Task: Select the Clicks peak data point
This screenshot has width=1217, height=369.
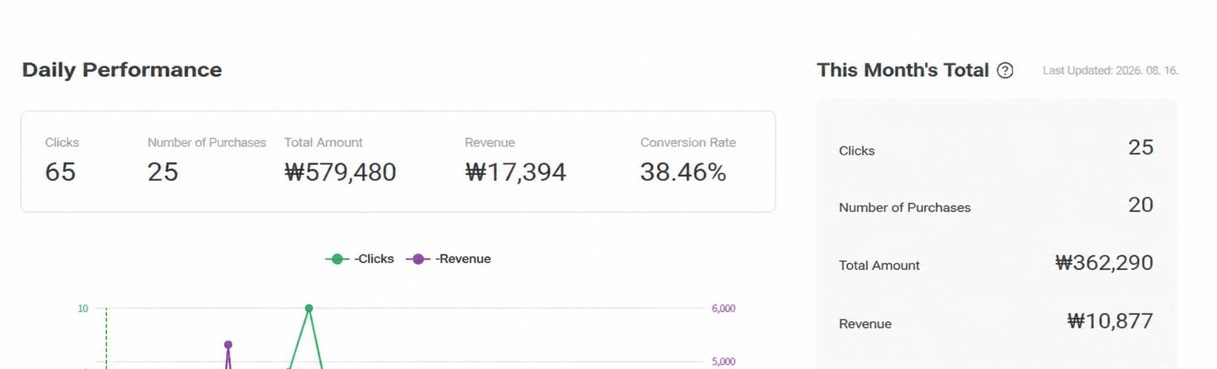Action: [x=309, y=309]
